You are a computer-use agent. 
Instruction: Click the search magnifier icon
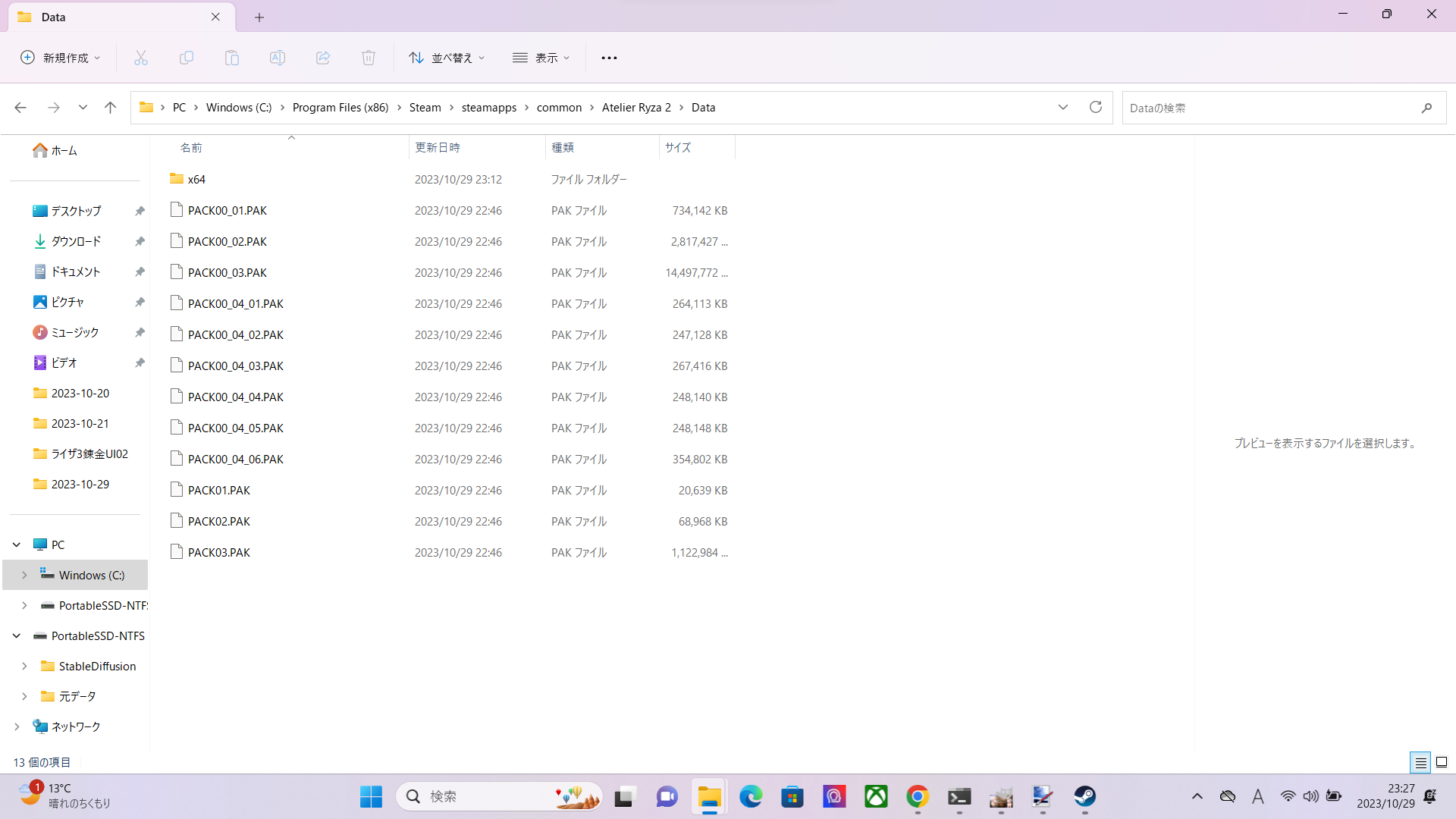[1426, 108]
